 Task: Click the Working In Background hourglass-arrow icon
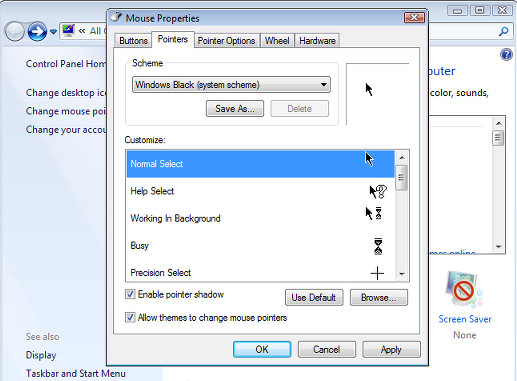373,213
